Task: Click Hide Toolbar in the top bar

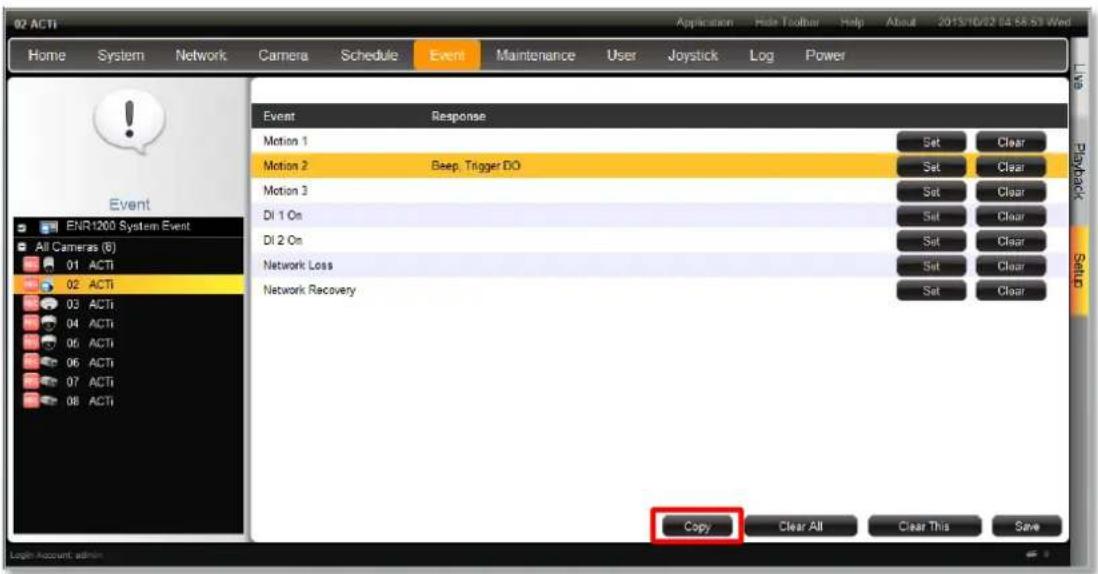Action: coord(786,22)
